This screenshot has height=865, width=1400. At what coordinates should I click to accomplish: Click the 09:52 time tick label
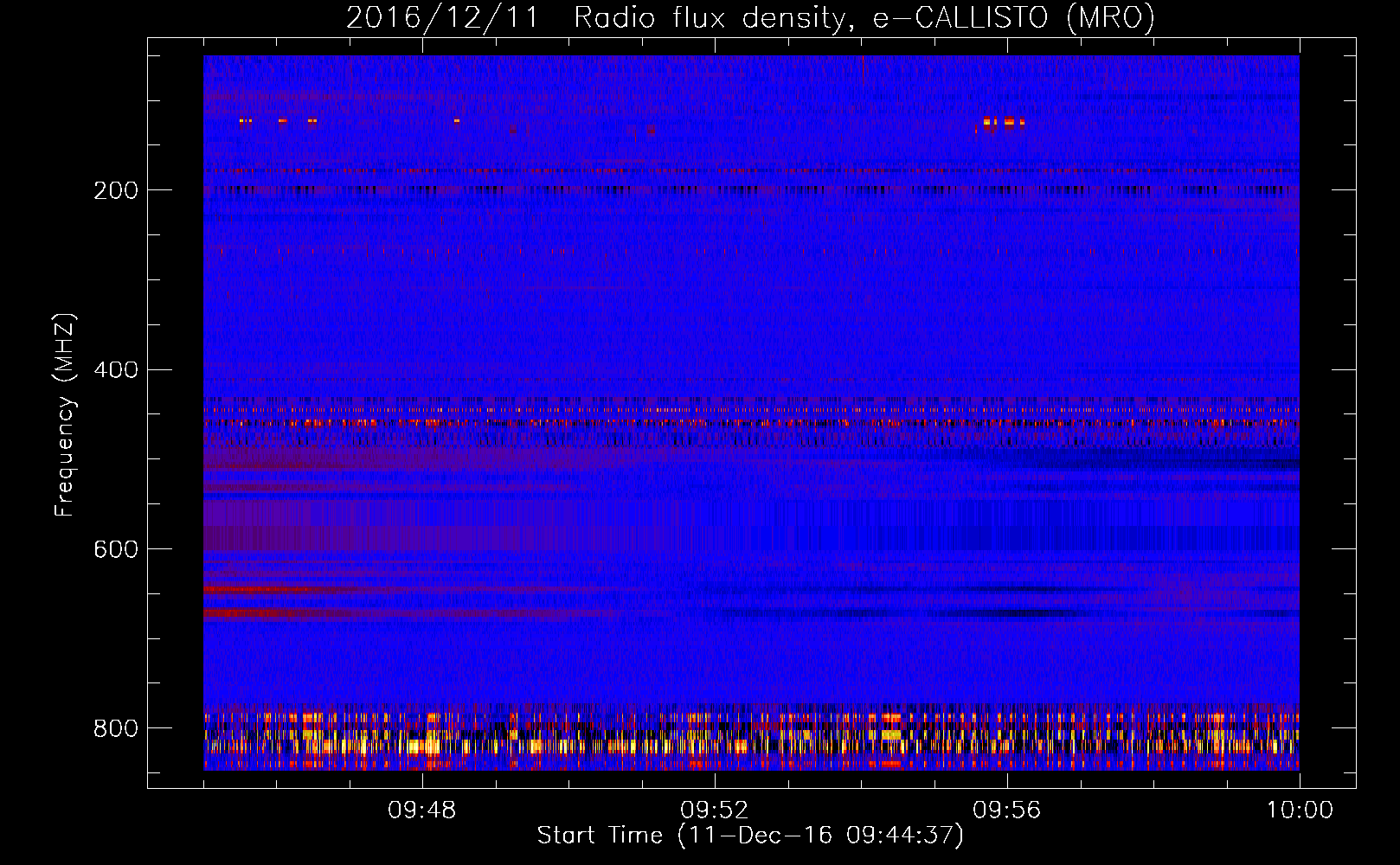714,811
